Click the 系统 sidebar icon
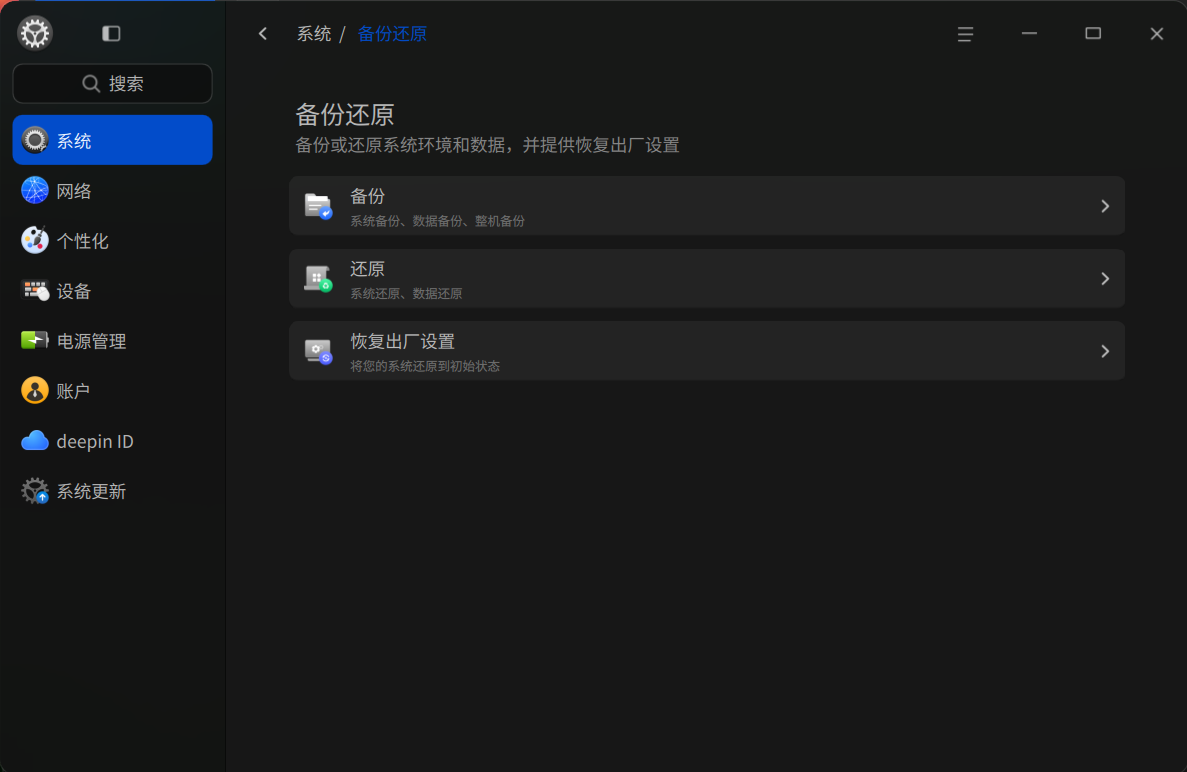The width and height of the screenshot is (1187, 772). [x=35, y=140]
